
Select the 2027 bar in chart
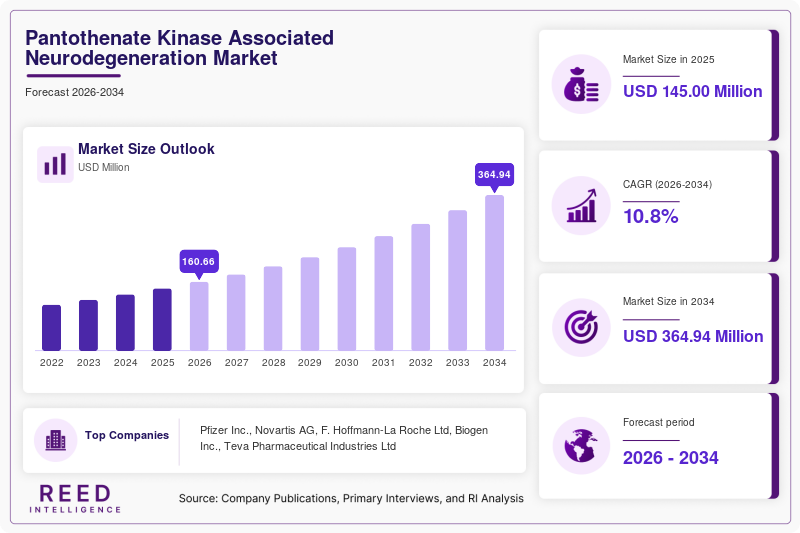pyautogui.click(x=236, y=313)
